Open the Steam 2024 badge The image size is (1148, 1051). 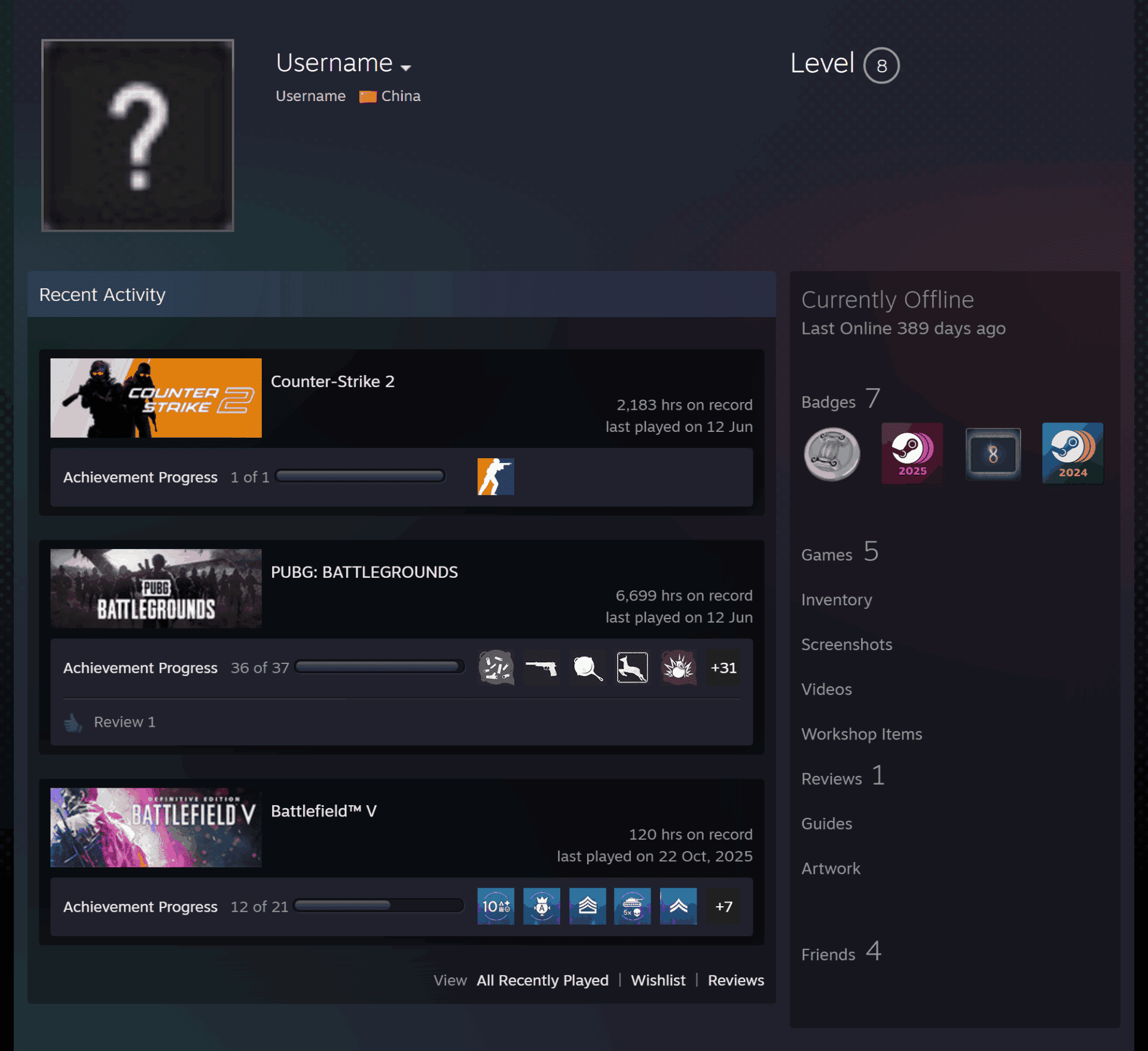pyautogui.click(x=1073, y=453)
